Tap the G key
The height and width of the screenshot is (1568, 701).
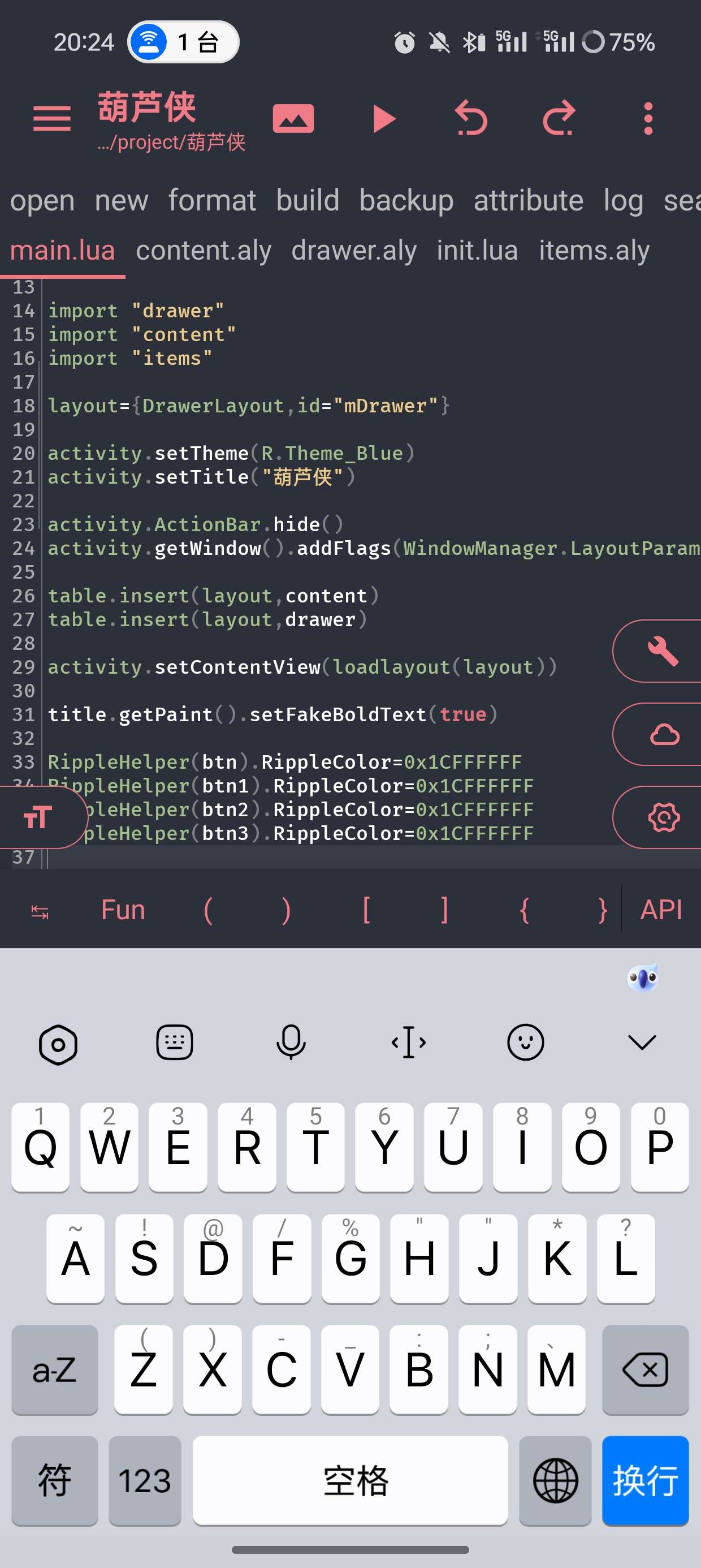pos(350,1258)
